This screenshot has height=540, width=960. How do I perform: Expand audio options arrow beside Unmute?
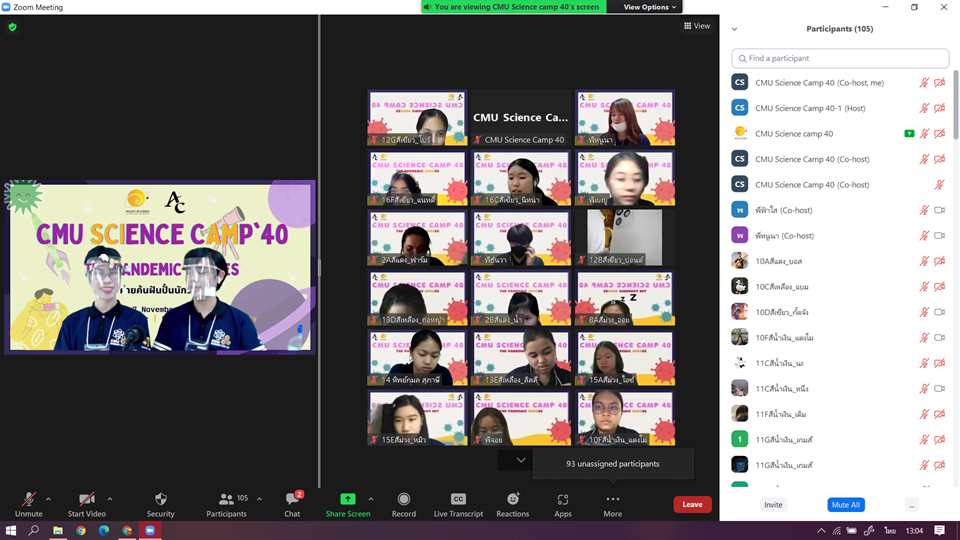(48, 499)
